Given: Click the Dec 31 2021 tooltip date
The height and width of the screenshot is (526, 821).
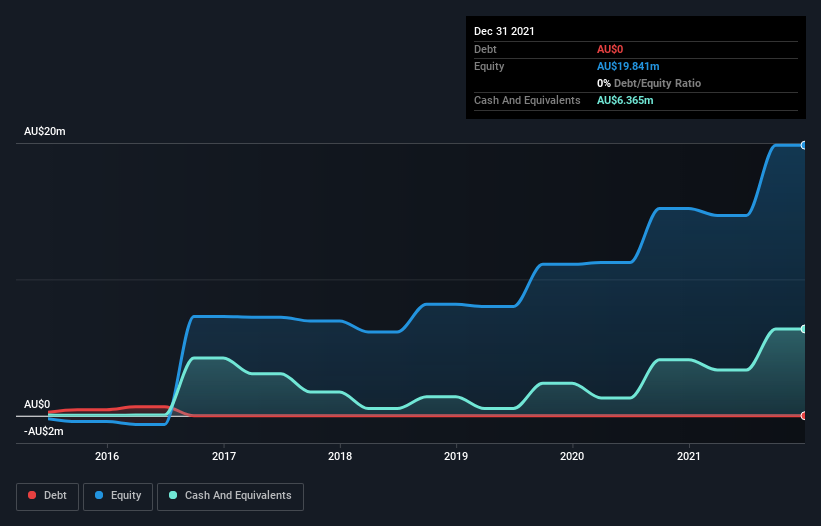Looking at the screenshot, I should 504,31.
